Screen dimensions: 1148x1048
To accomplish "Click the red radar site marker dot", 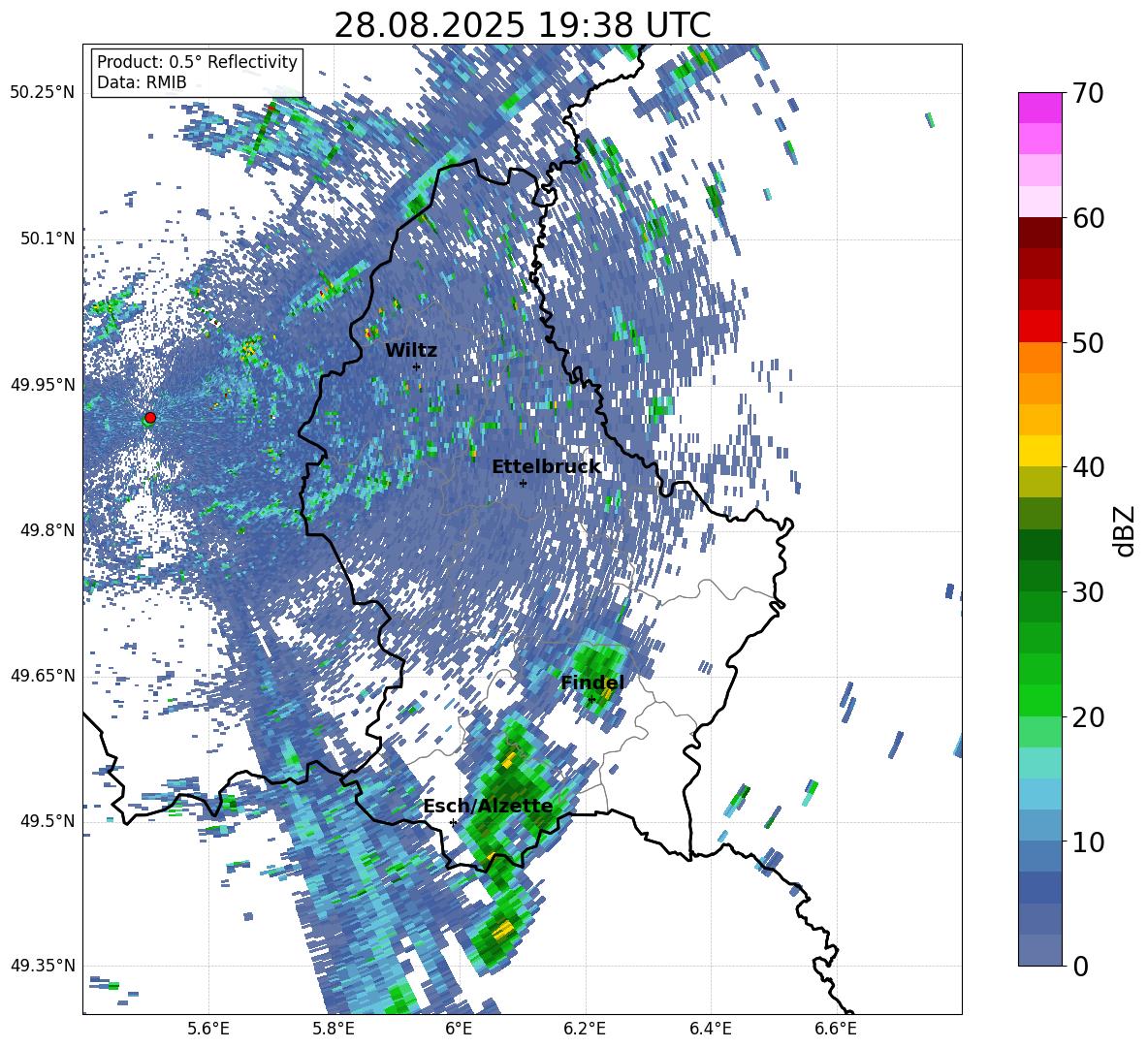I will pos(150,418).
